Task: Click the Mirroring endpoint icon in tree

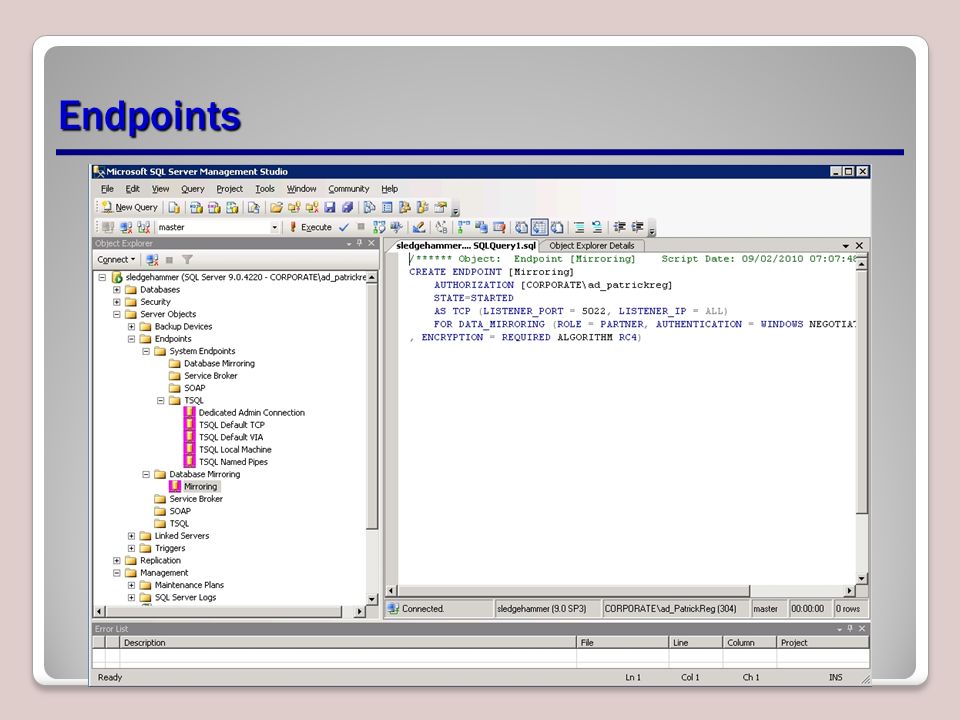Action: point(175,486)
